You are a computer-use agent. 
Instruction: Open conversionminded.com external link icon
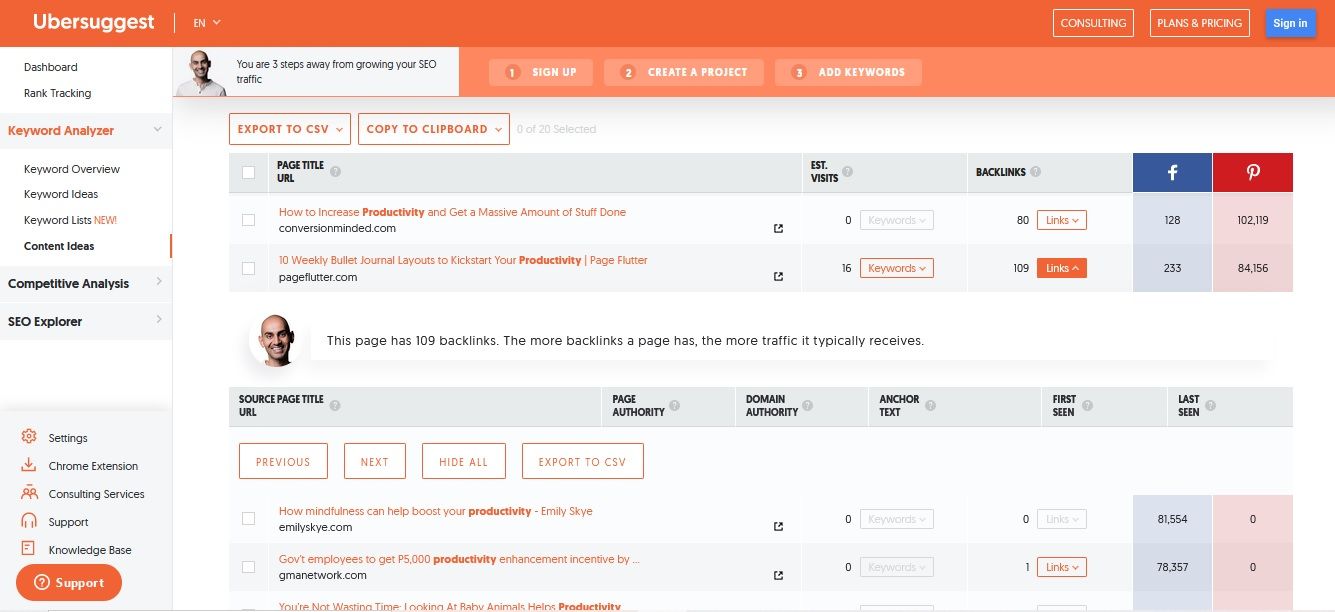pos(779,228)
